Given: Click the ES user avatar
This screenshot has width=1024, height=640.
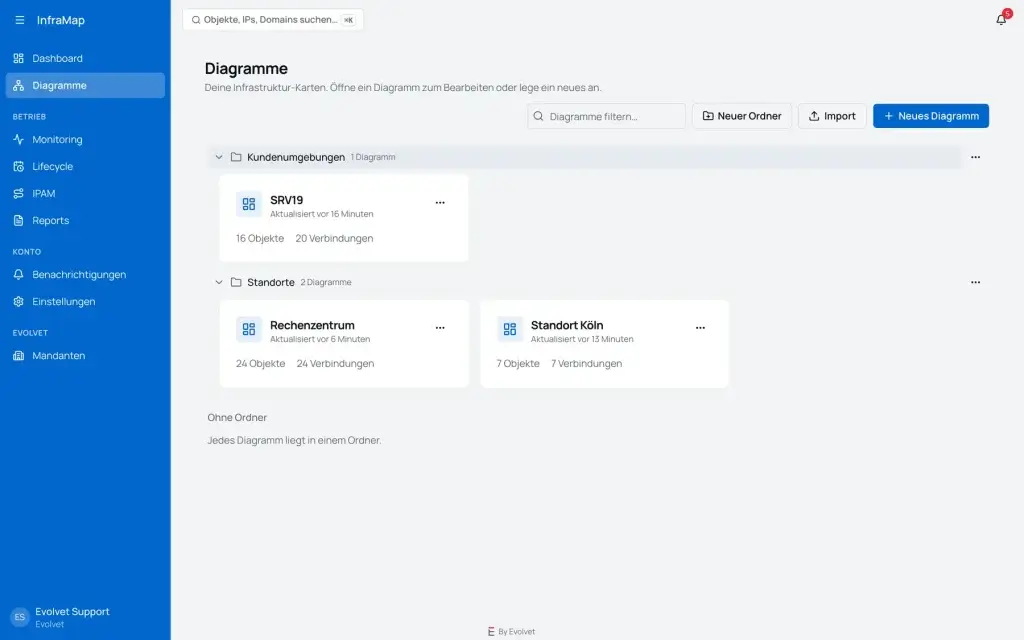Looking at the screenshot, I should click(20, 617).
